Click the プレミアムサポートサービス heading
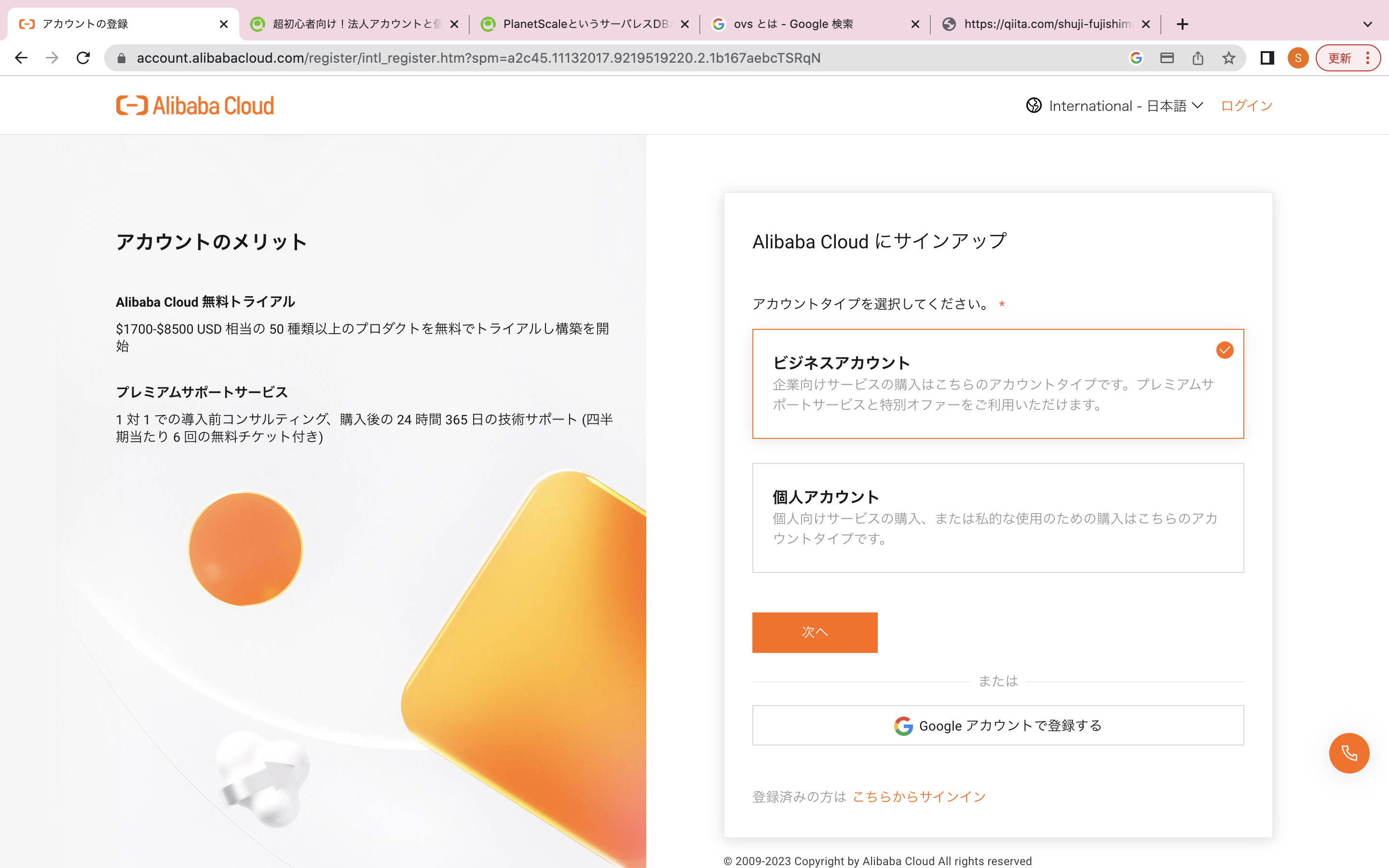Image resolution: width=1389 pixels, height=868 pixels. 202,392
